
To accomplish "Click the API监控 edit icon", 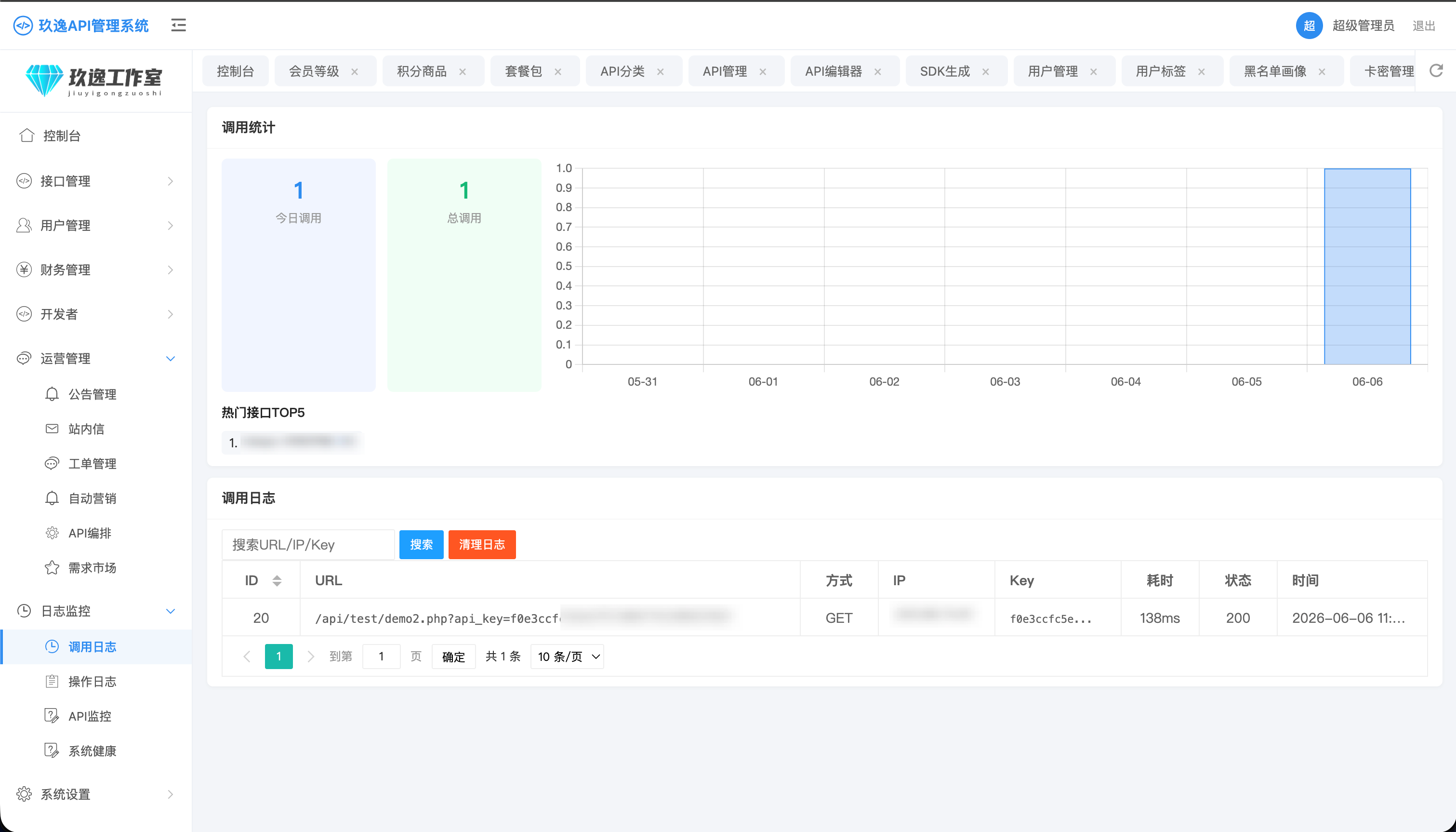I will coord(52,716).
